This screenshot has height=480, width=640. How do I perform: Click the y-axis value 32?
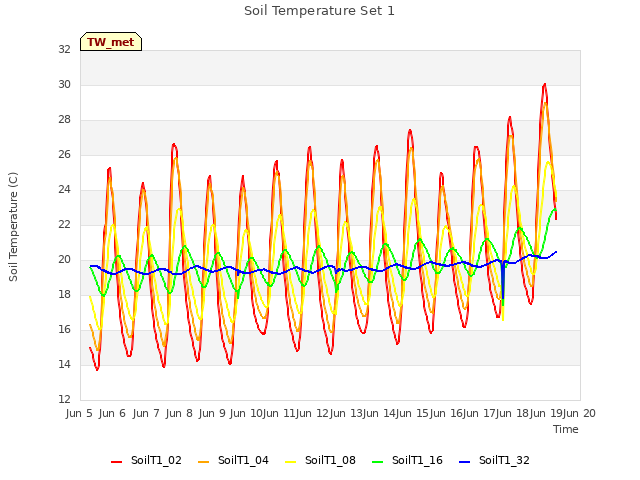click(x=64, y=49)
